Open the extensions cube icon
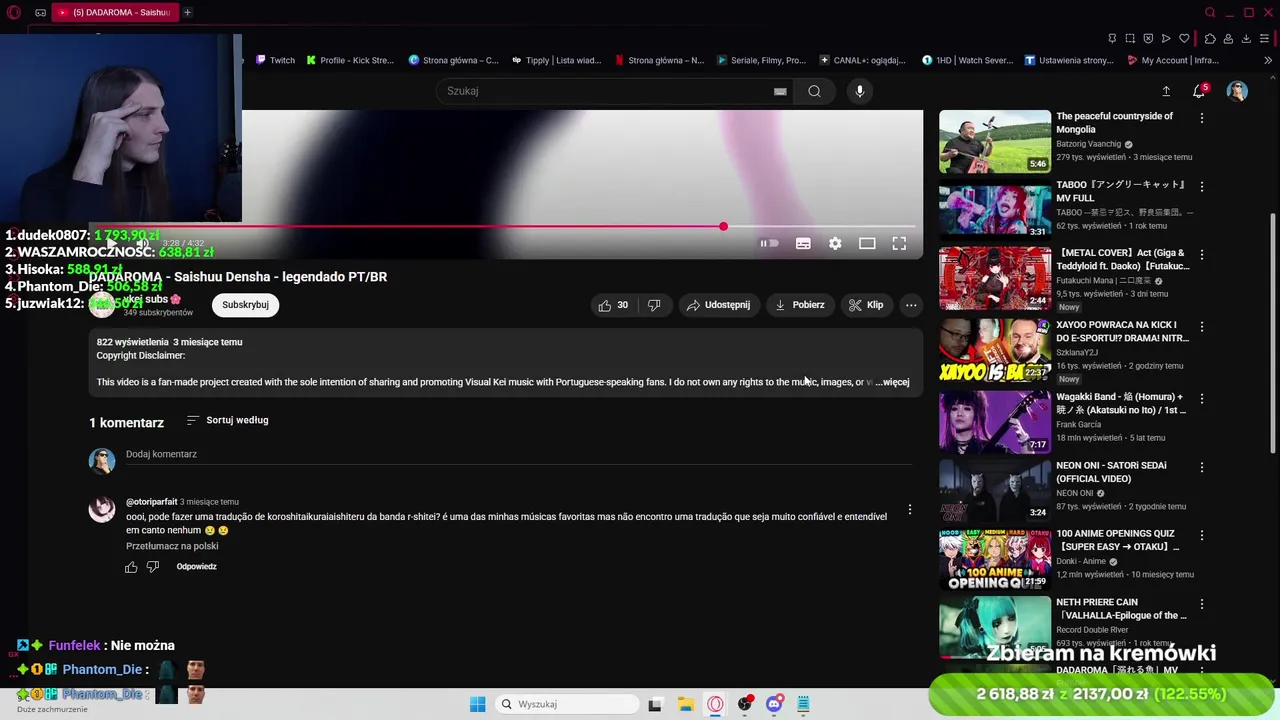This screenshot has height=720, width=1280. pyautogui.click(x=1210, y=38)
